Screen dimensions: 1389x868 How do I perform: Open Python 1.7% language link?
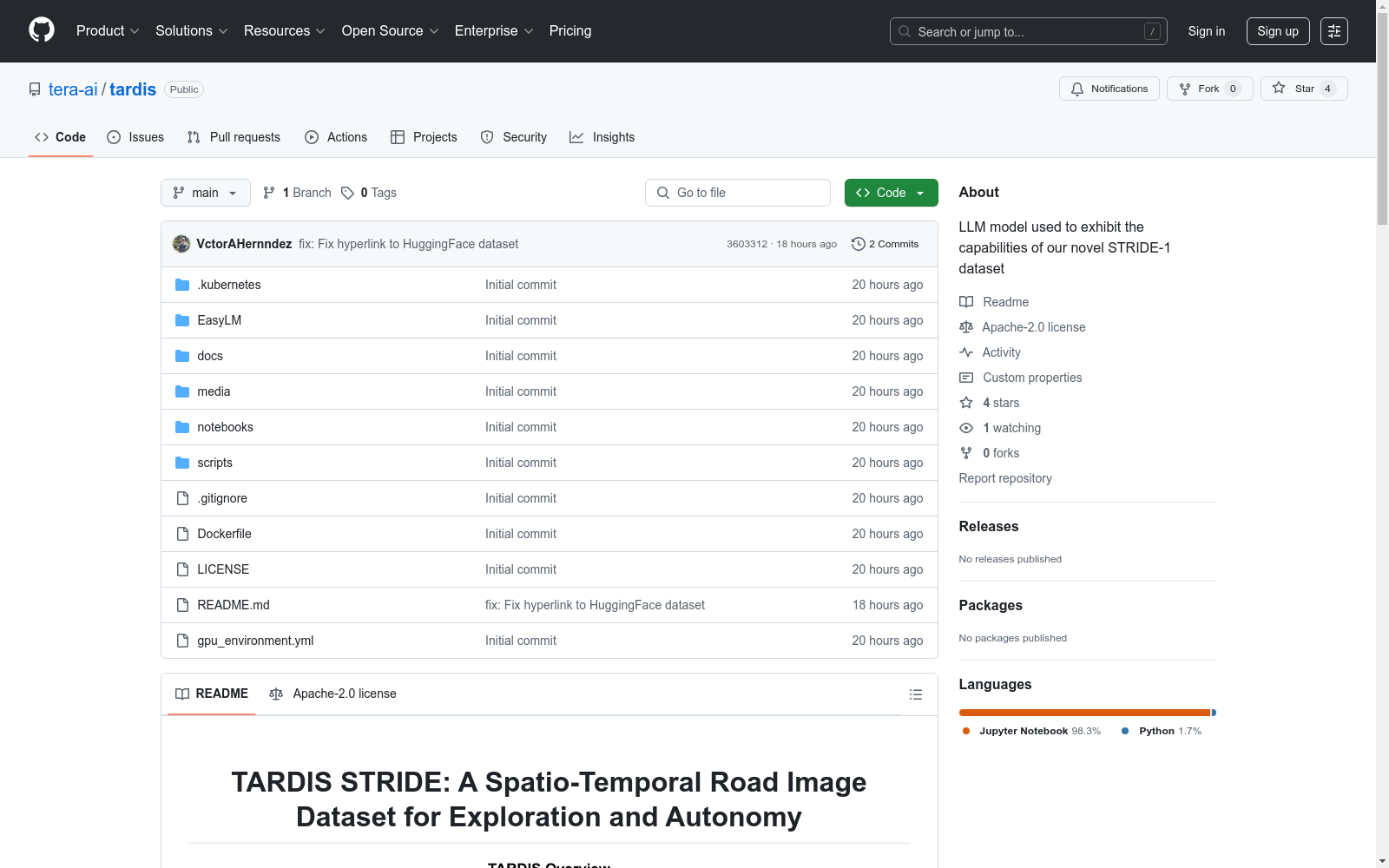pos(1162,731)
